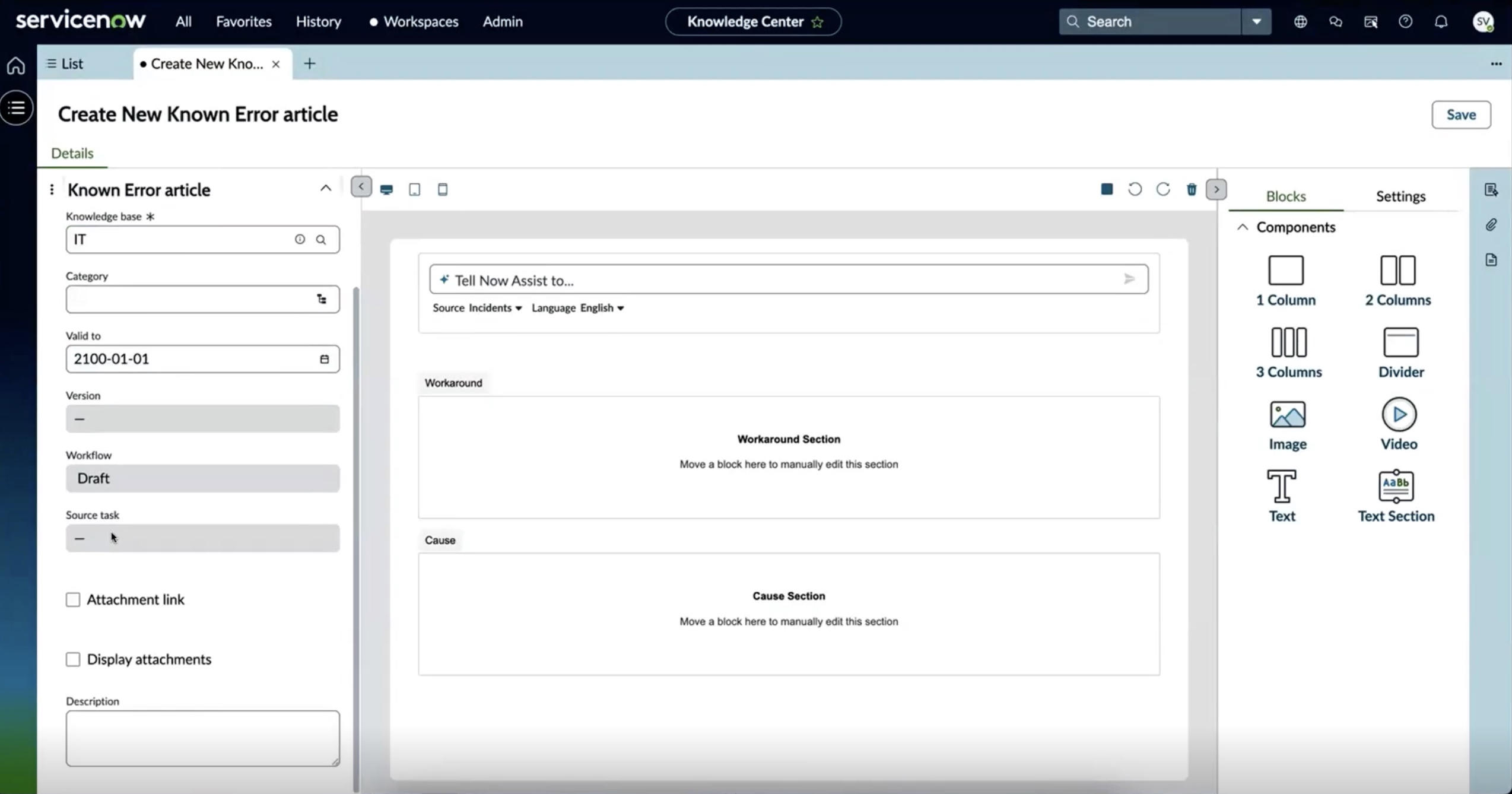Image resolution: width=1512 pixels, height=794 pixels.
Task: Add the 2 Columns block
Action: coord(1397,281)
